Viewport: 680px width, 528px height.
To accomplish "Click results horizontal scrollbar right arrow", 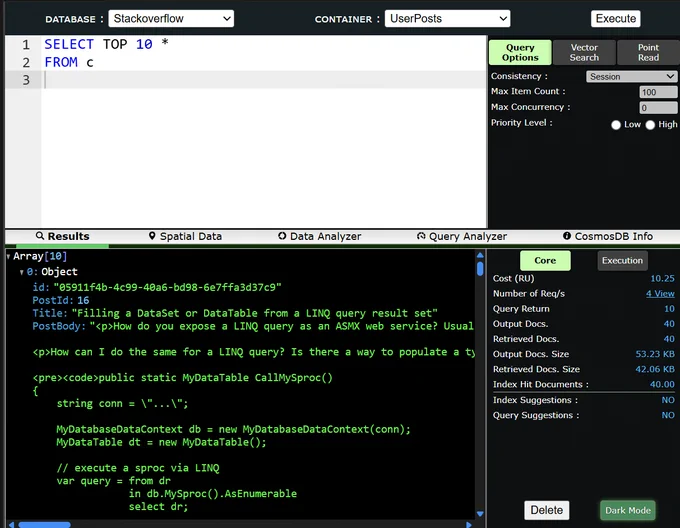I will coord(469,525).
